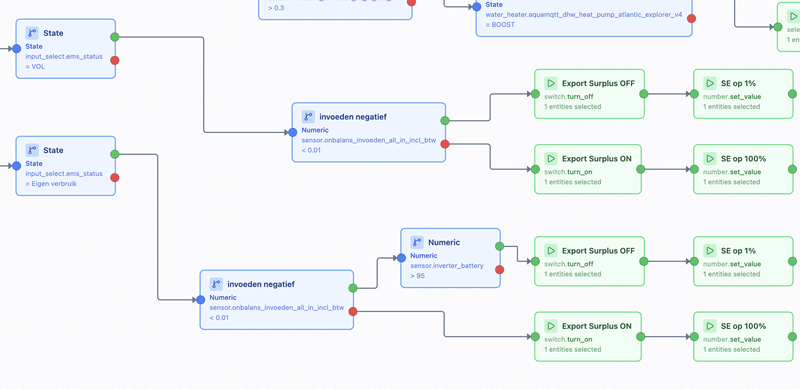Viewport: 800px width, 389px height.
Task: Click the branch icon on State Eigen verbruik node
Action: [32, 150]
